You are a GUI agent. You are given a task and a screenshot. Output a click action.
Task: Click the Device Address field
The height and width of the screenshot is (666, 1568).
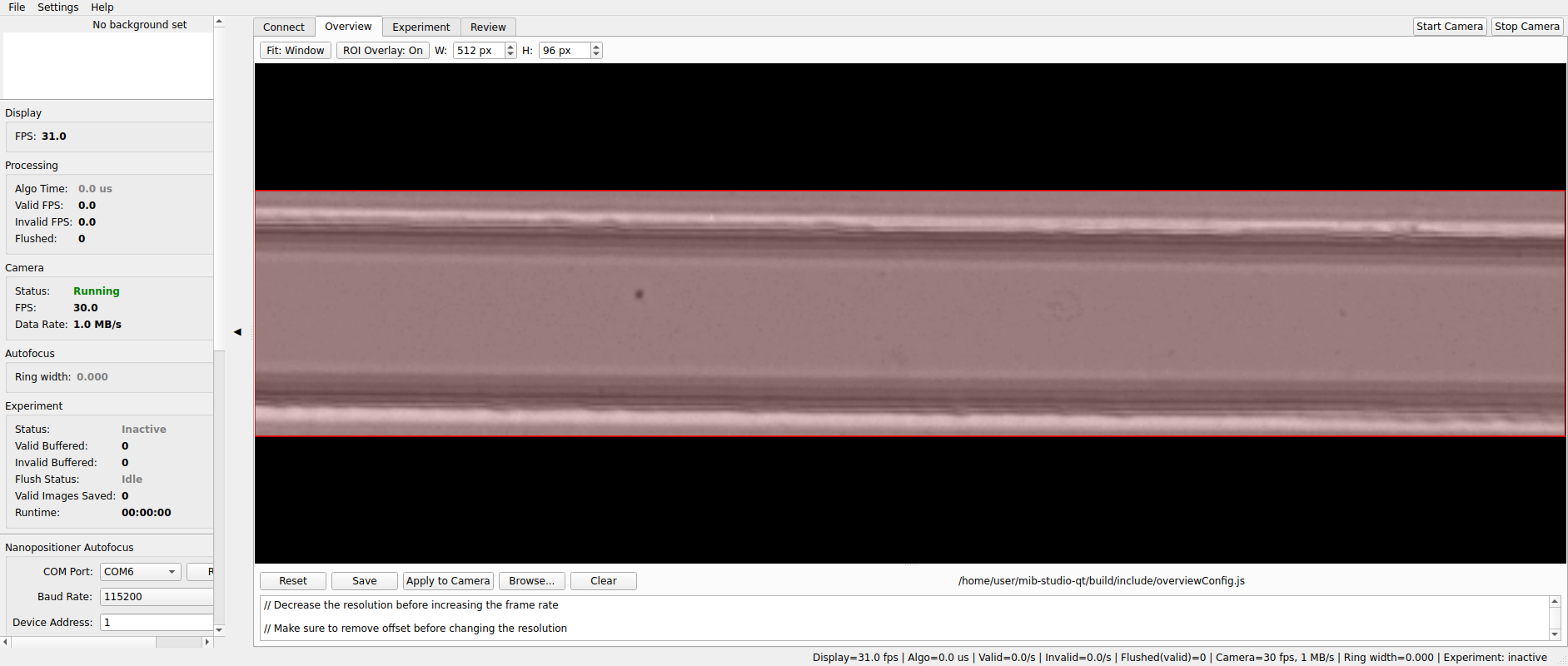pos(157,623)
